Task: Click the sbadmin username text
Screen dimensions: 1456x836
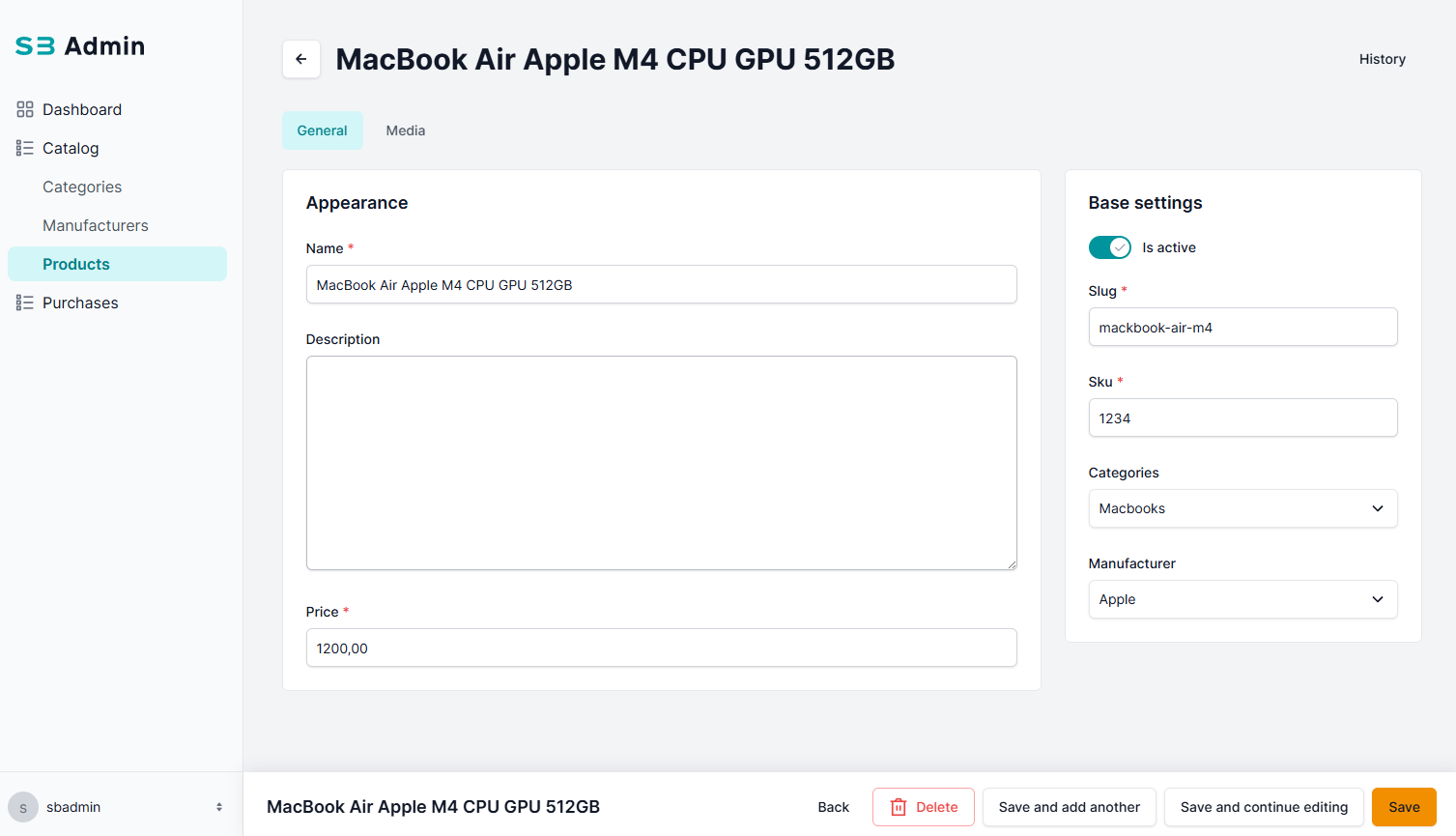Action: pos(73,807)
